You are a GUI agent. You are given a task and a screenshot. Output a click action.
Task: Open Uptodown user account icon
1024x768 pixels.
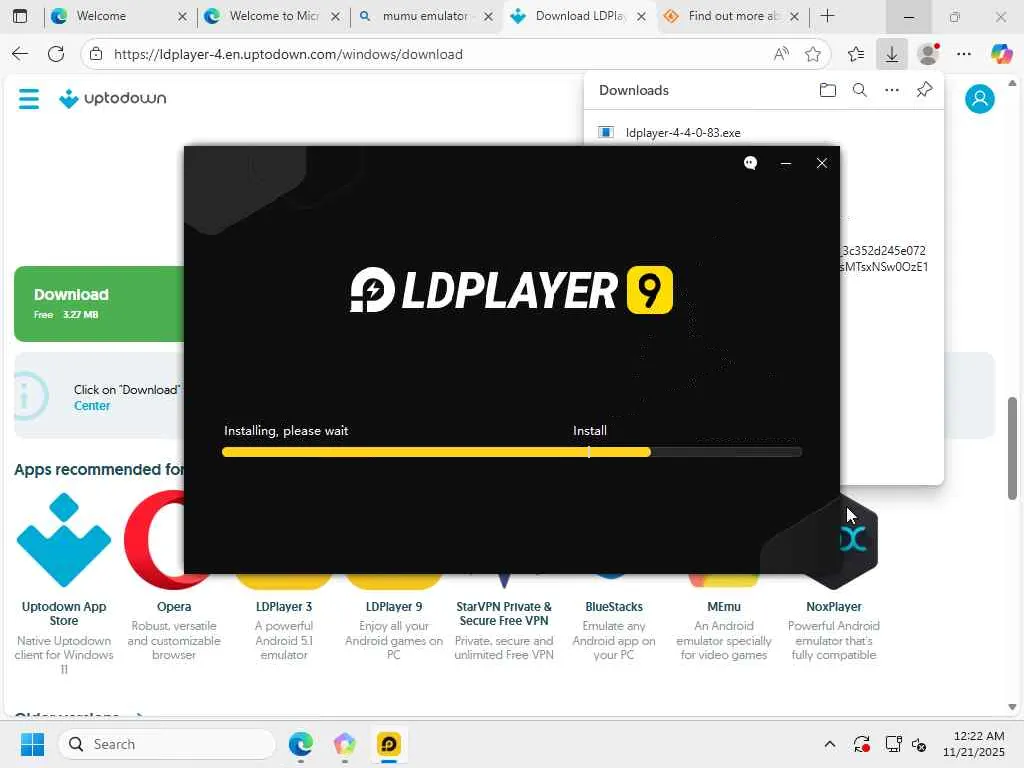pyautogui.click(x=980, y=99)
